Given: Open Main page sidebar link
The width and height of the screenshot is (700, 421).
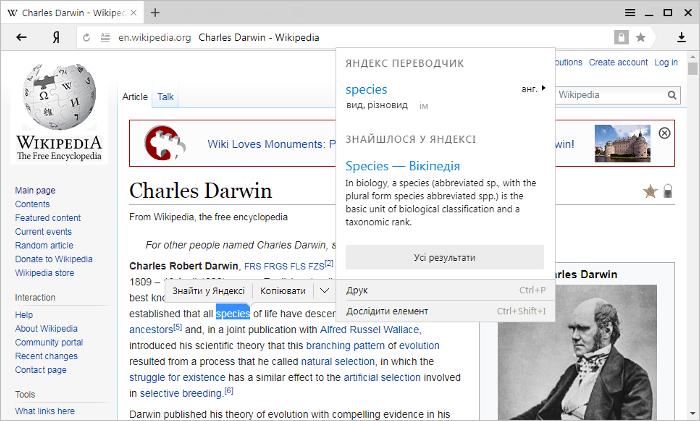Looking at the screenshot, I should pyautogui.click(x=35, y=190).
